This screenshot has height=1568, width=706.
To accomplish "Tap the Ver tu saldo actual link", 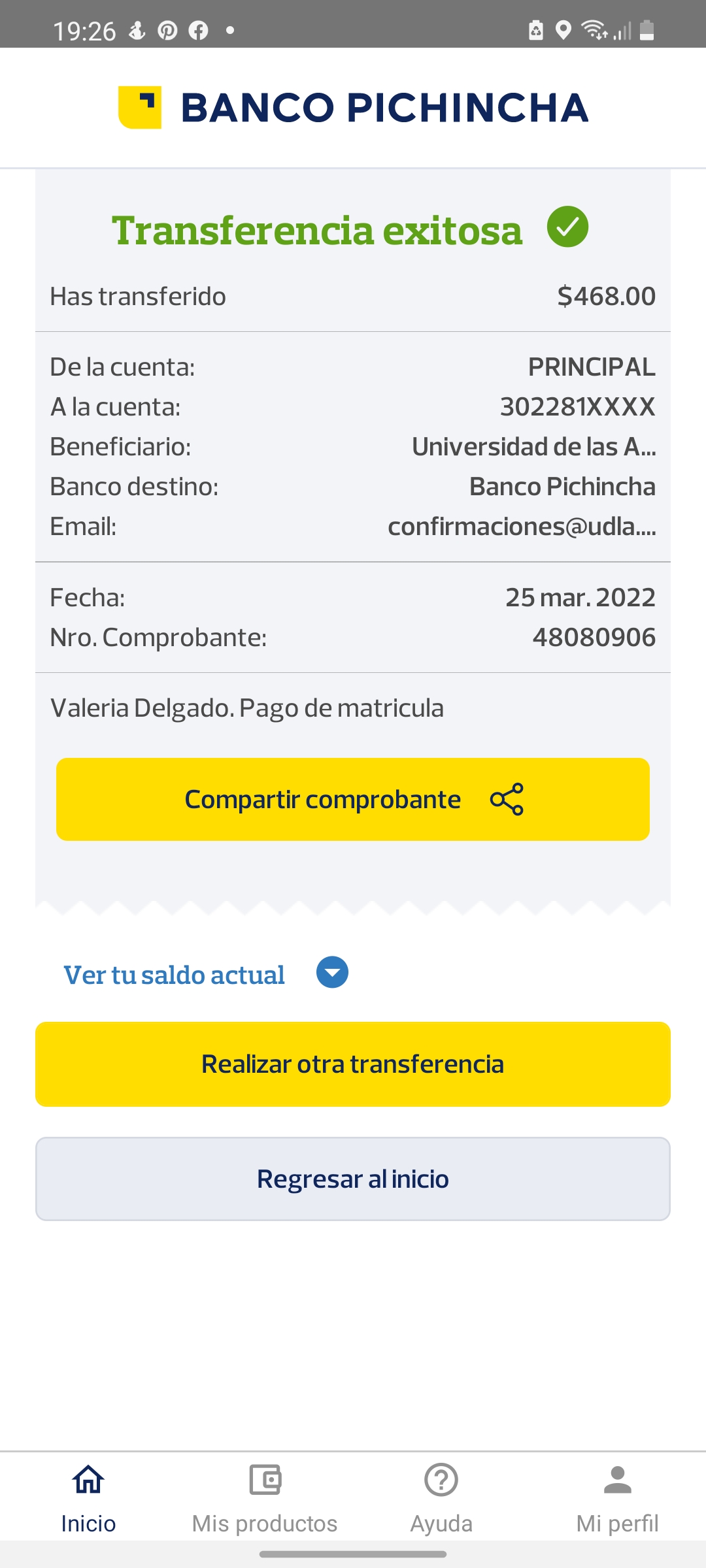I will [x=174, y=975].
